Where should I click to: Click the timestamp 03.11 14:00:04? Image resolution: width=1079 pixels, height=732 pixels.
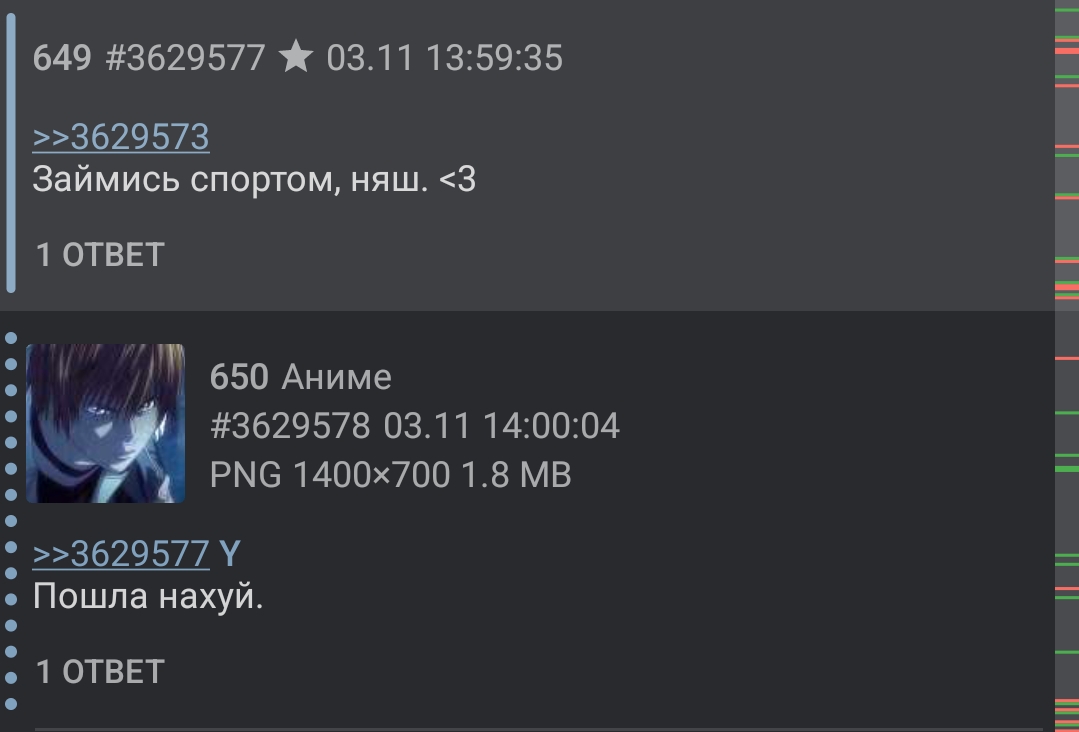coord(502,425)
